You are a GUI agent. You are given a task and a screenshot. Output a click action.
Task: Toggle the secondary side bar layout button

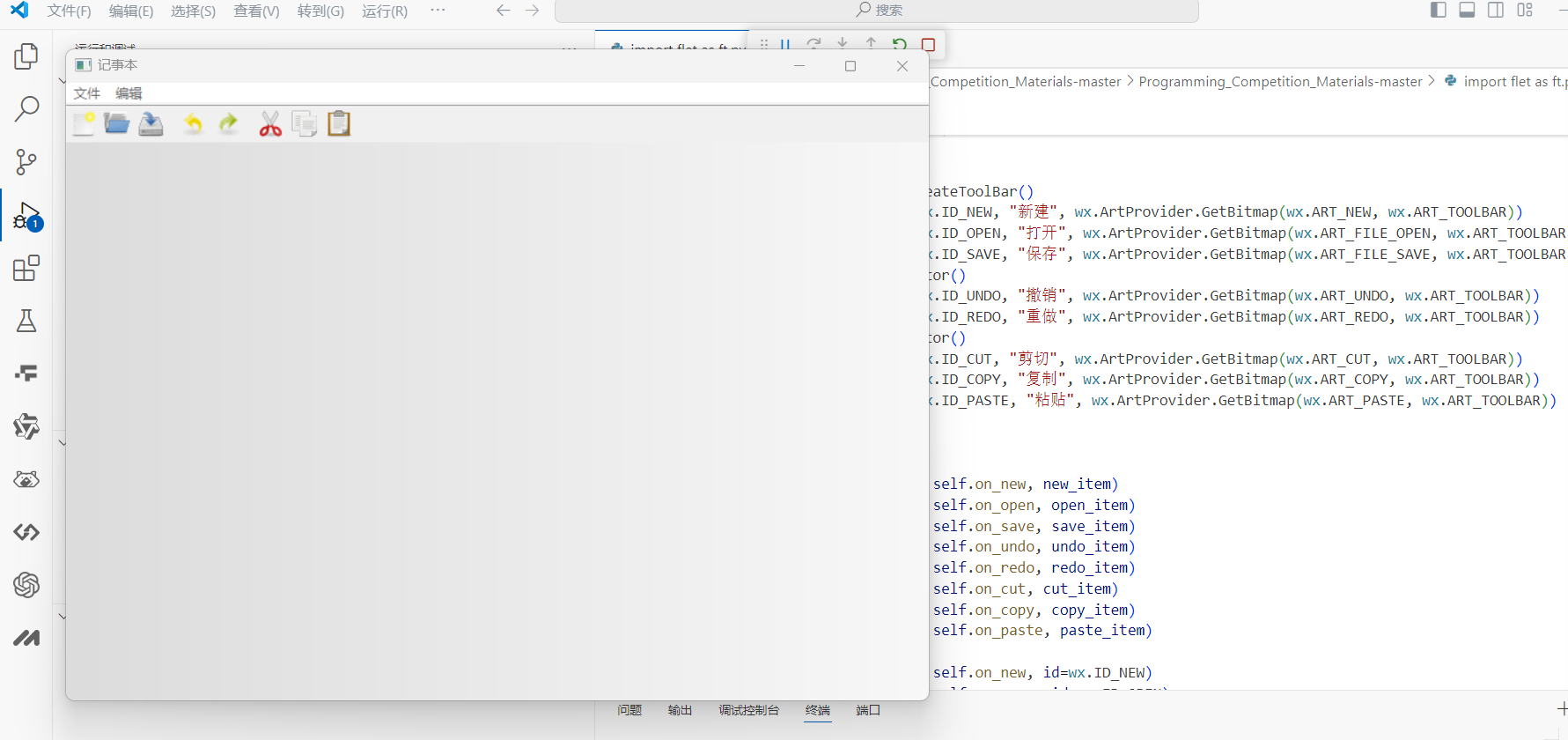click(x=1496, y=11)
